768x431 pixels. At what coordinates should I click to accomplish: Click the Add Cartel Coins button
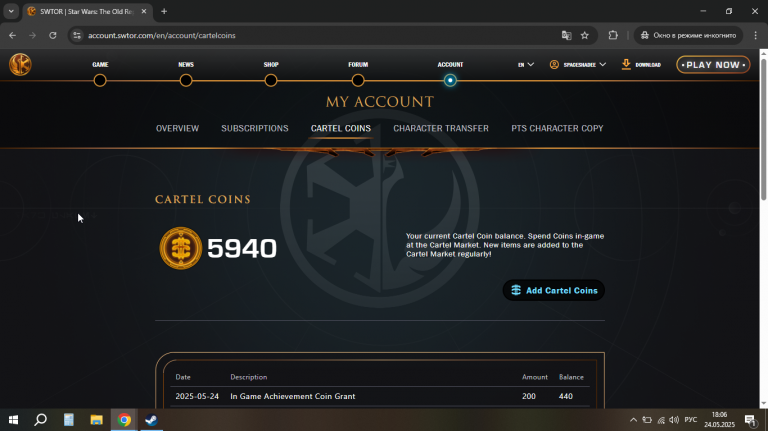[x=554, y=290]
